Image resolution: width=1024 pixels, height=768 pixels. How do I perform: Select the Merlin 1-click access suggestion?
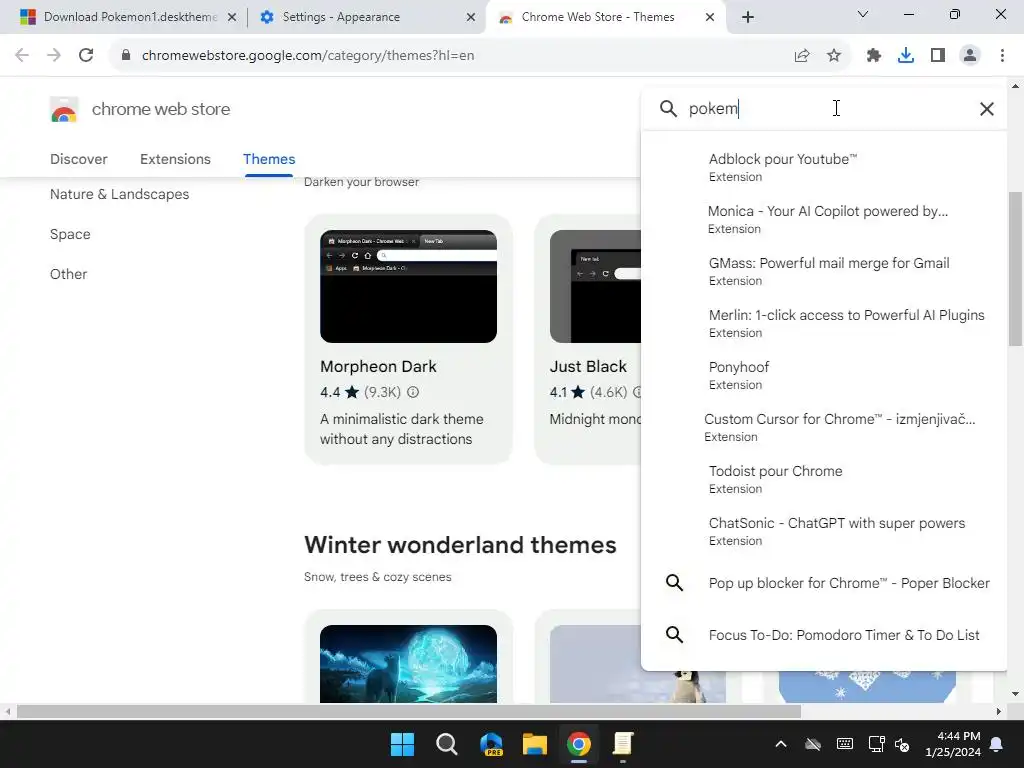coord(824,323)
